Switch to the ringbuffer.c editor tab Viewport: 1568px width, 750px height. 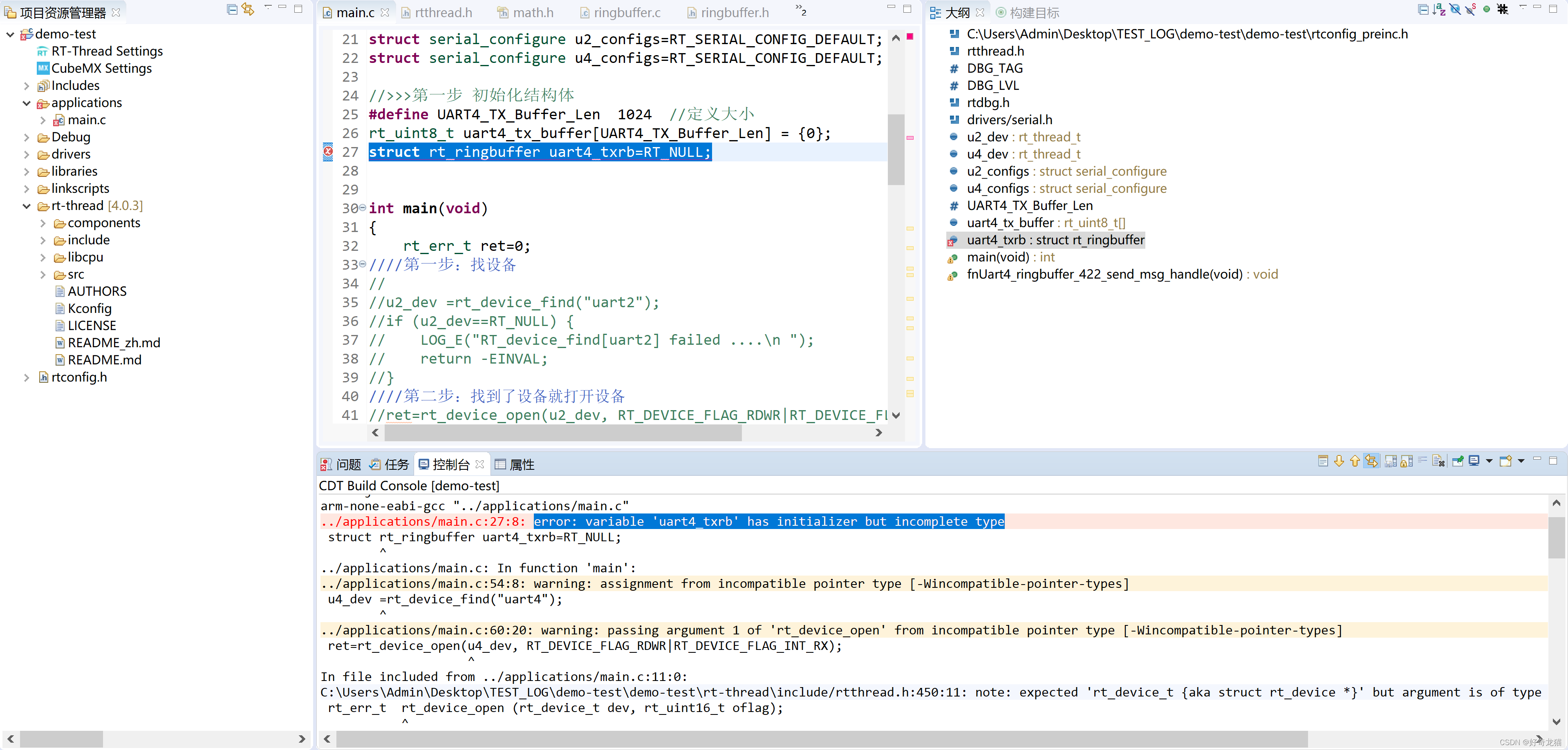click(620, 12)
